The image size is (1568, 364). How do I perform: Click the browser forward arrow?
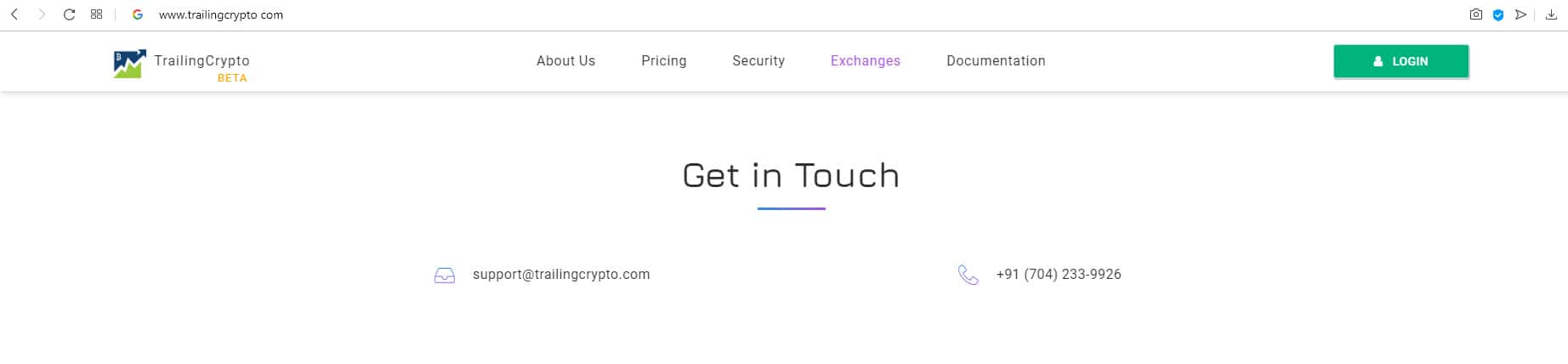pos(41,14)
